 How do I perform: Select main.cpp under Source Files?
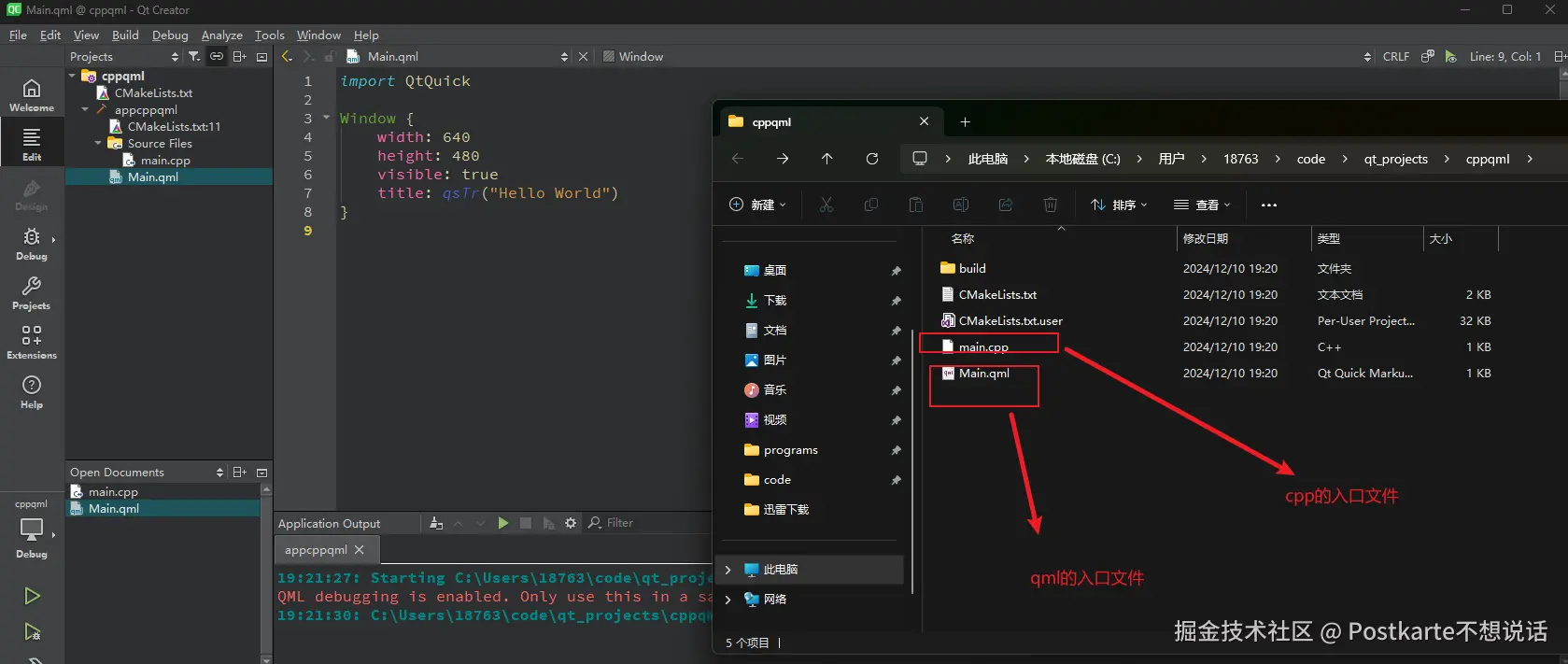click(x=165, y=160)
